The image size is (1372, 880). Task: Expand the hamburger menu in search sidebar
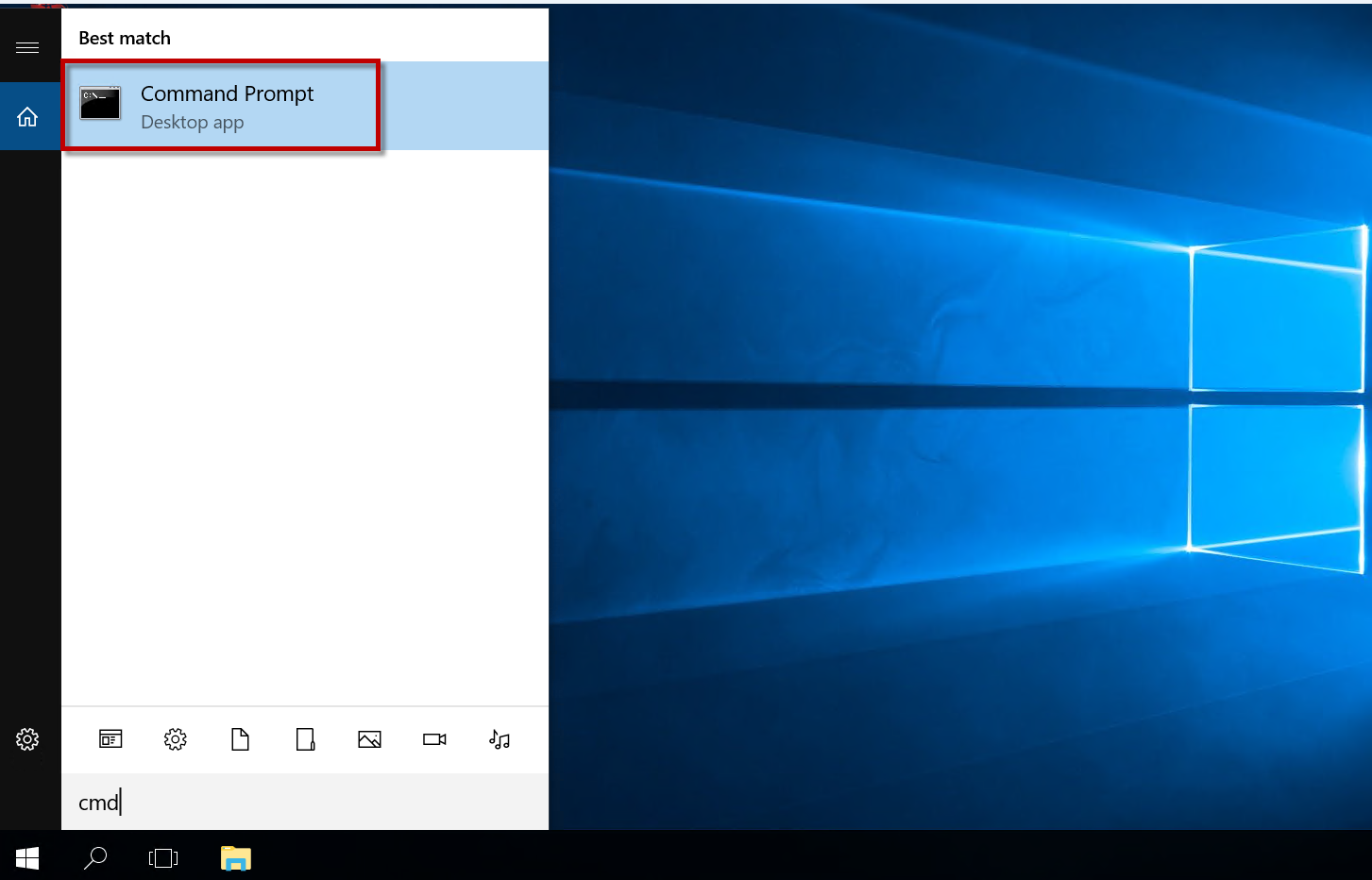(x=27, y=47)
